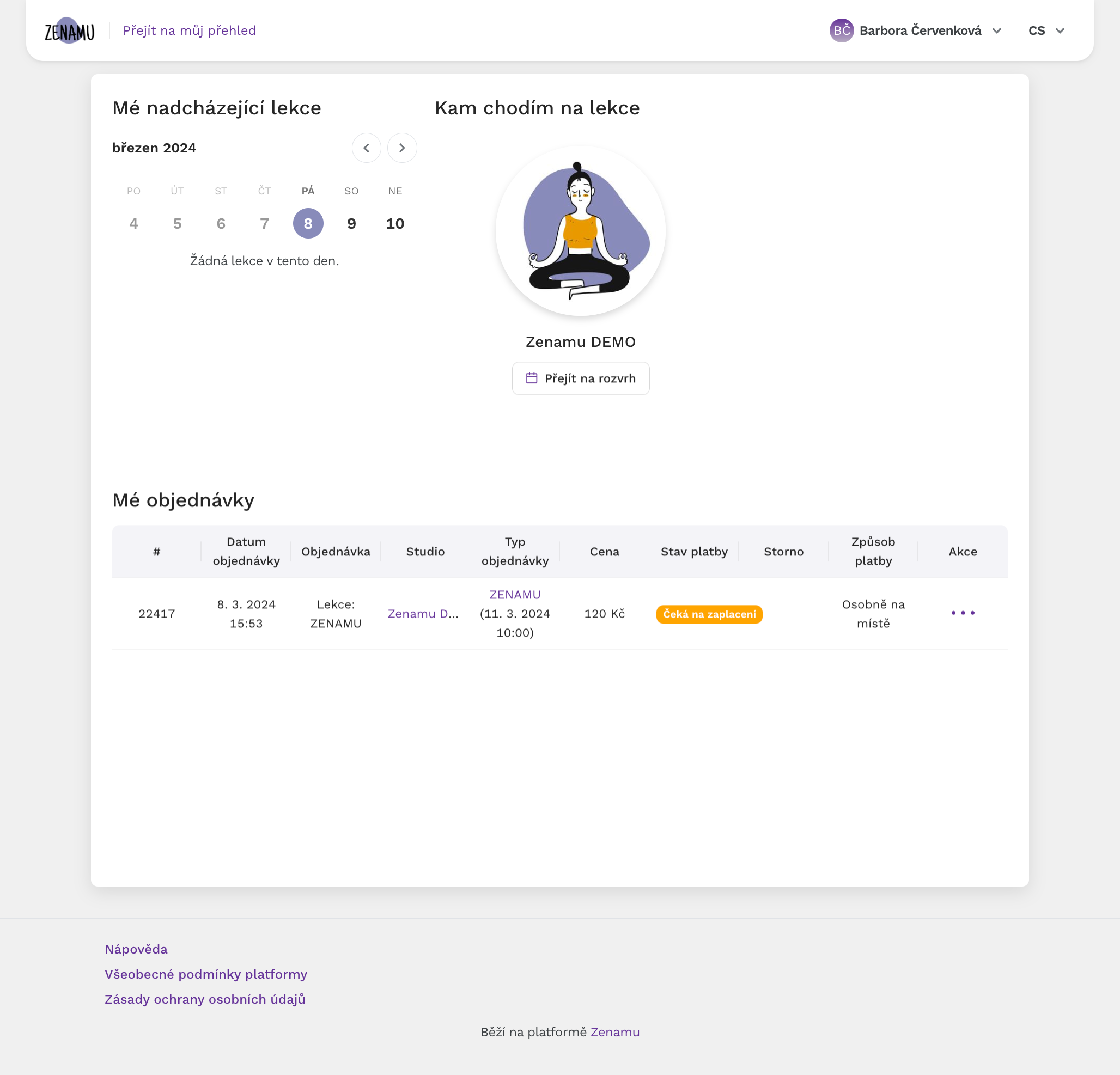Select Monday 4 in the calendar
Image resolution: width=1120 pixels, height=1075 pixels.
133,223
